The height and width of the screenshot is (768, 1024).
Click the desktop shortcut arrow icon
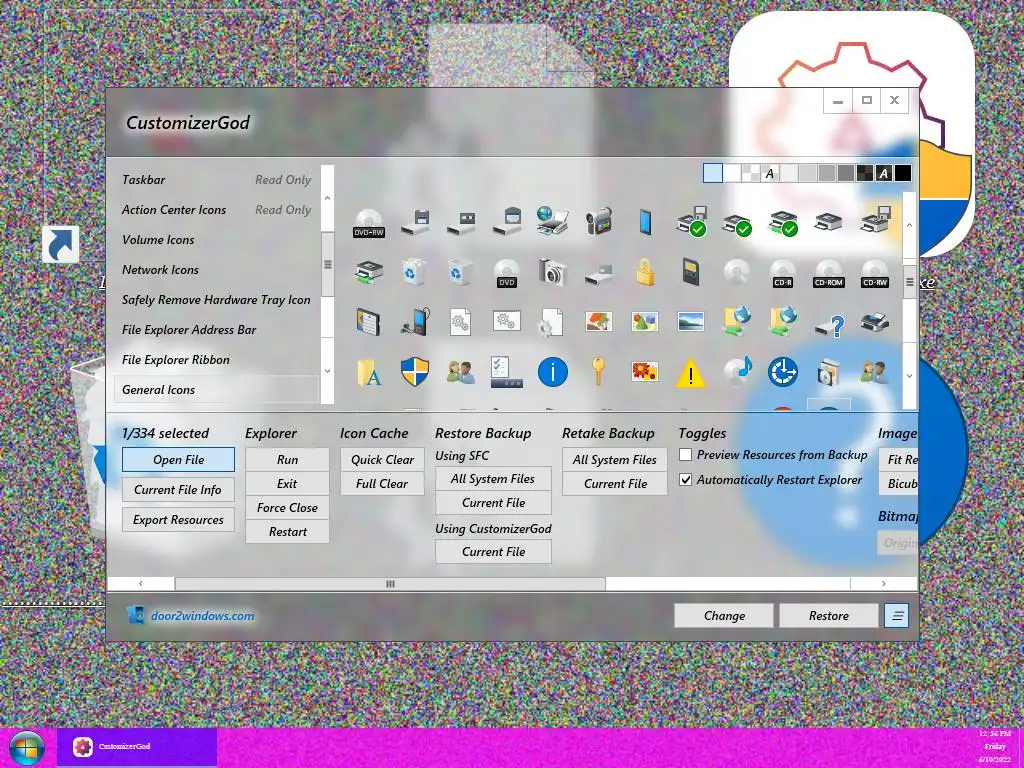click(61, 244)
